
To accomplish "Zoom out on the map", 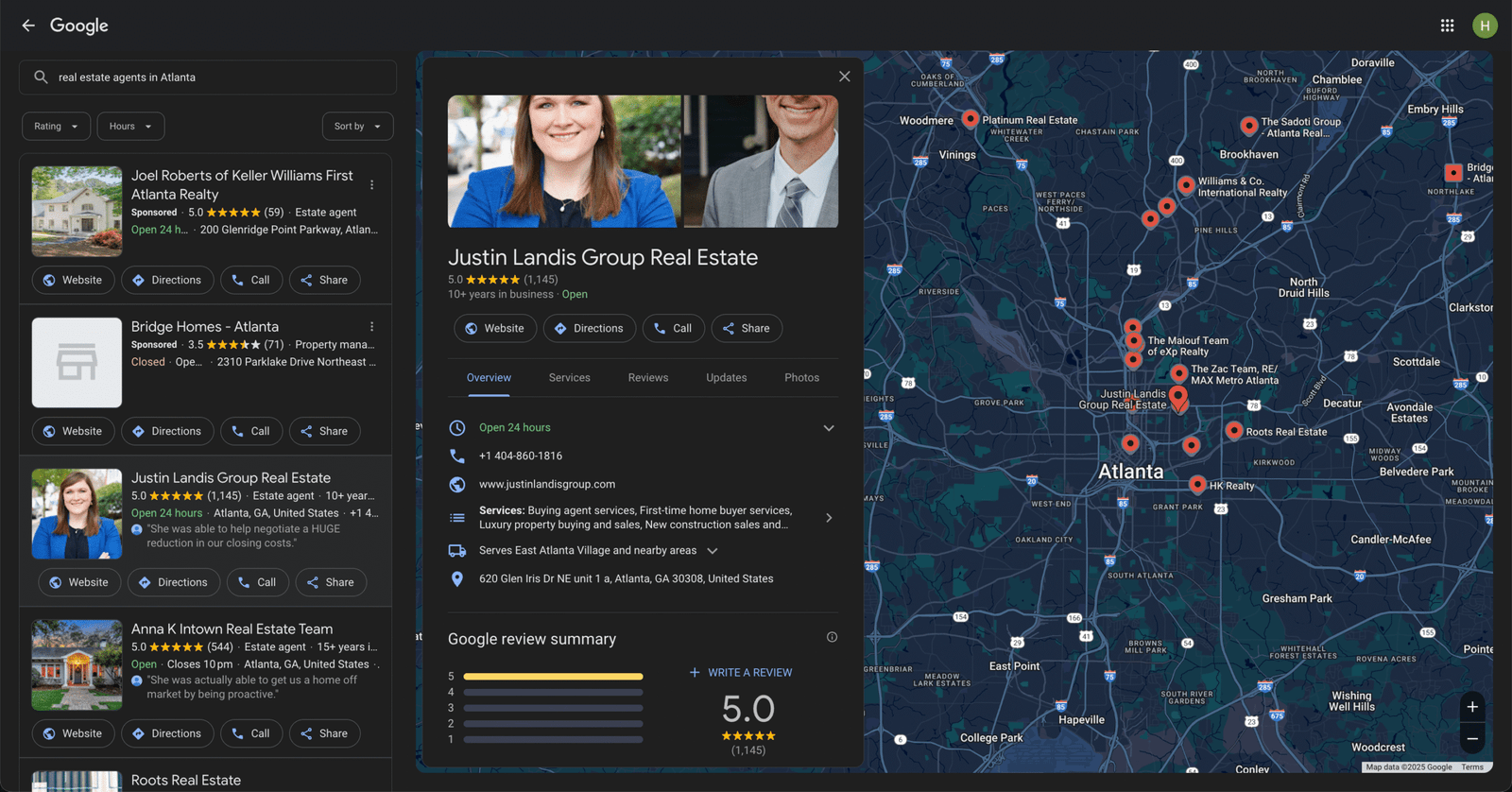I will (1472, 739).
